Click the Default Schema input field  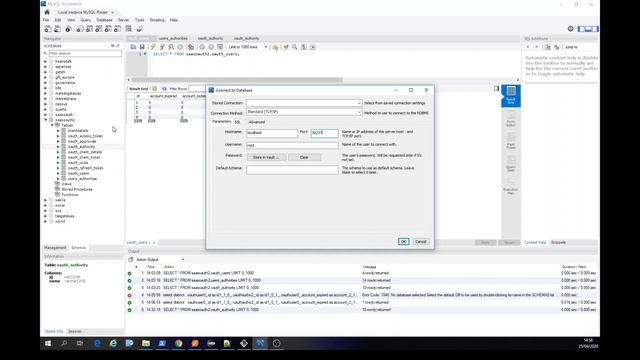[292, 170]
